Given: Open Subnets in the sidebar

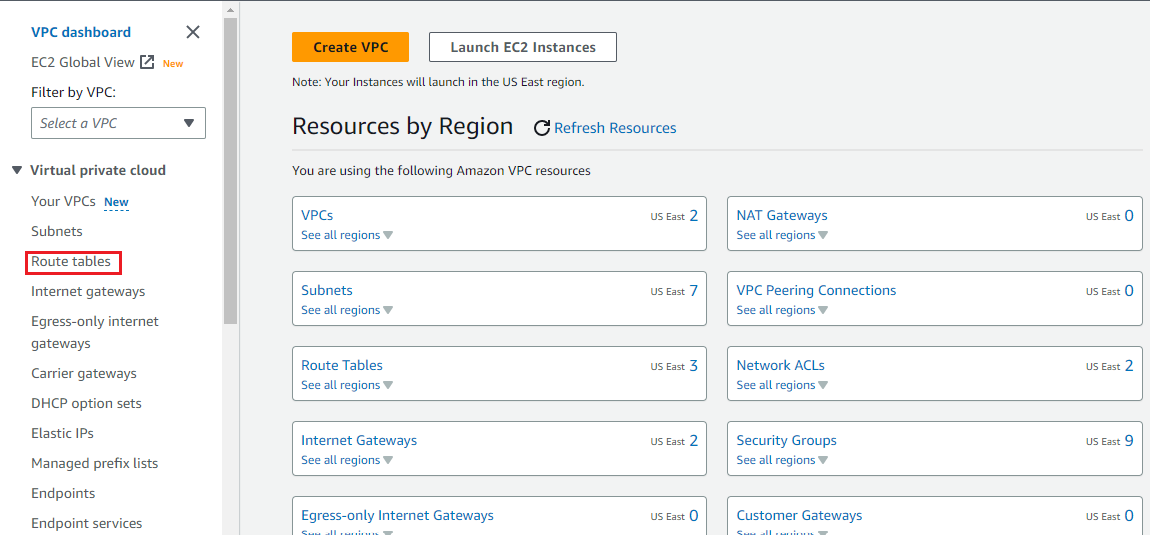Looking at the screenshot, I should [x=56, y=231].
